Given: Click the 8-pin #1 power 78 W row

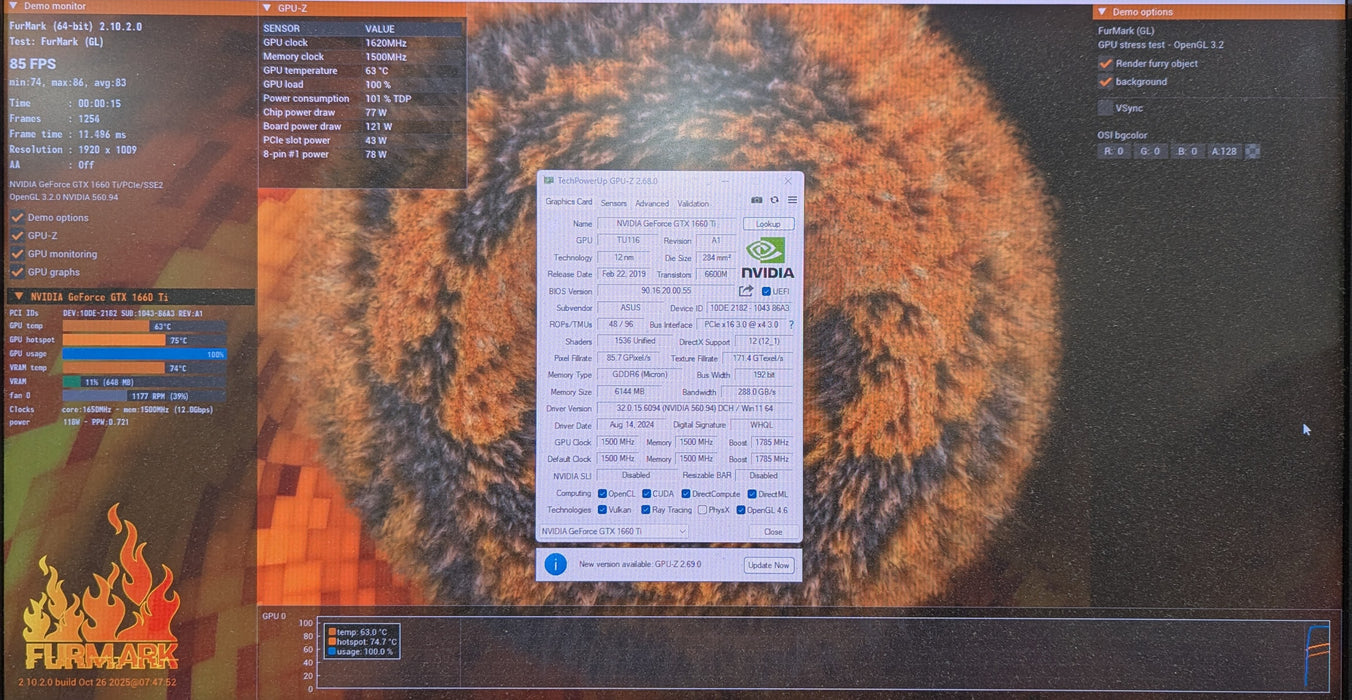Looking at the screenshot, I should click(362, 154).
